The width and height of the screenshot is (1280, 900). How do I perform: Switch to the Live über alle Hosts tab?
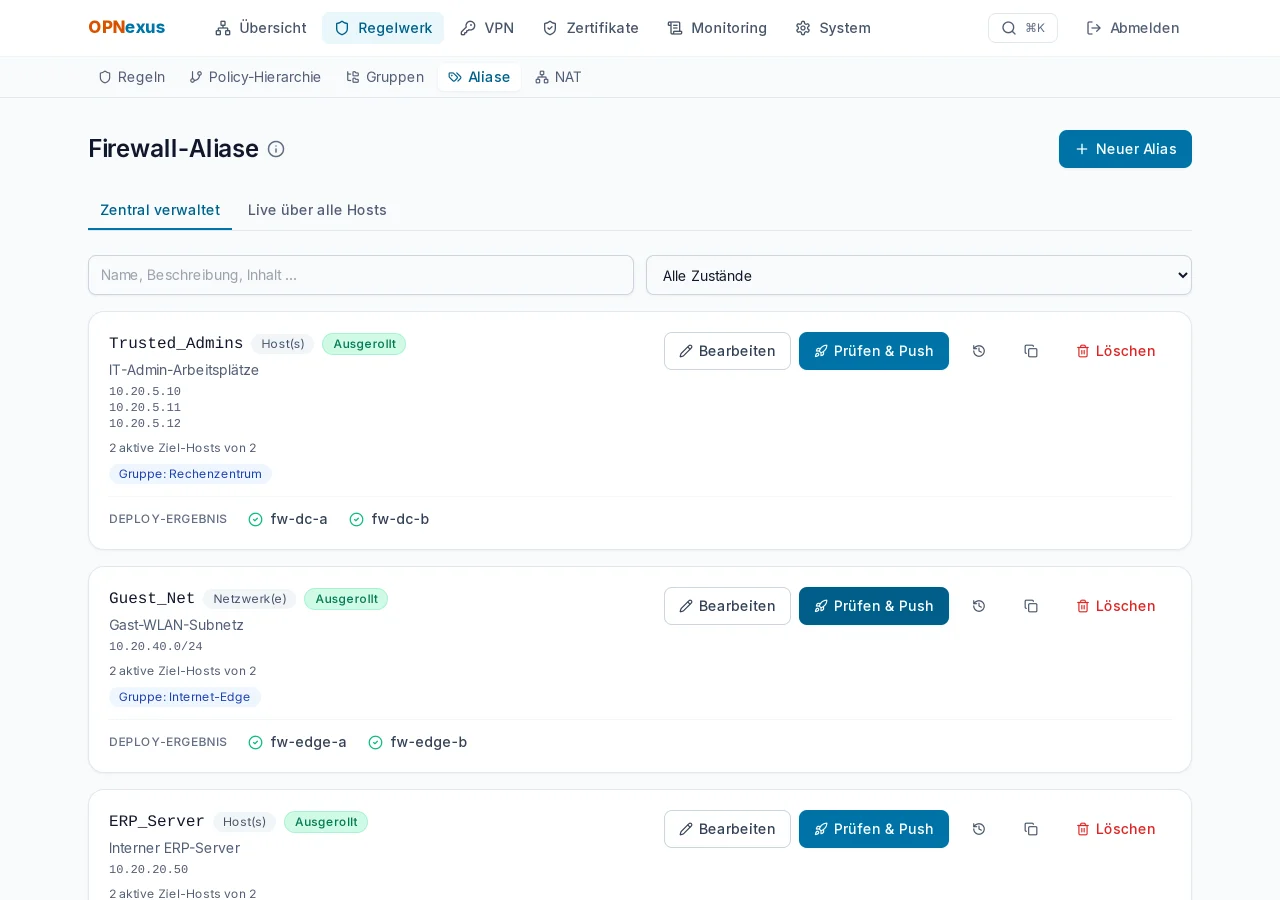coord(317,210)
